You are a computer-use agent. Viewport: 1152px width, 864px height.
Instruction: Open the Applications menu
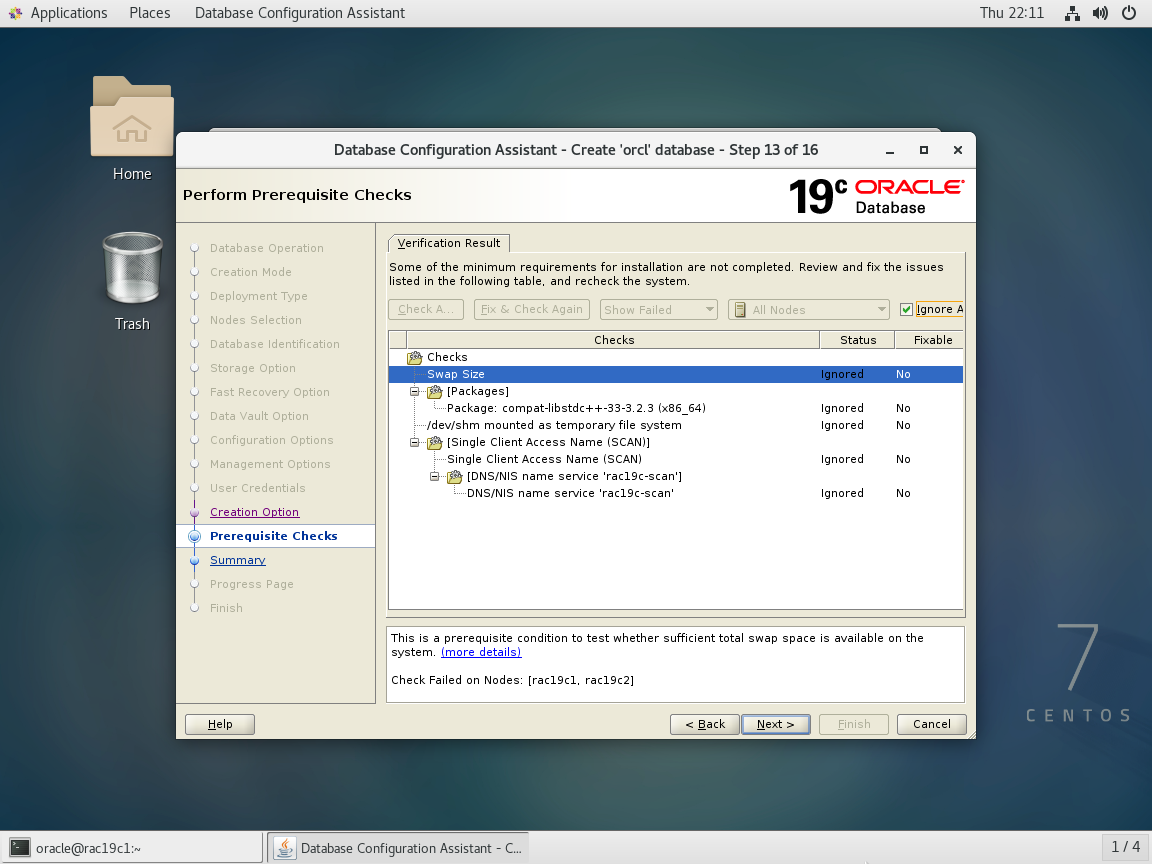pos(58,13)
